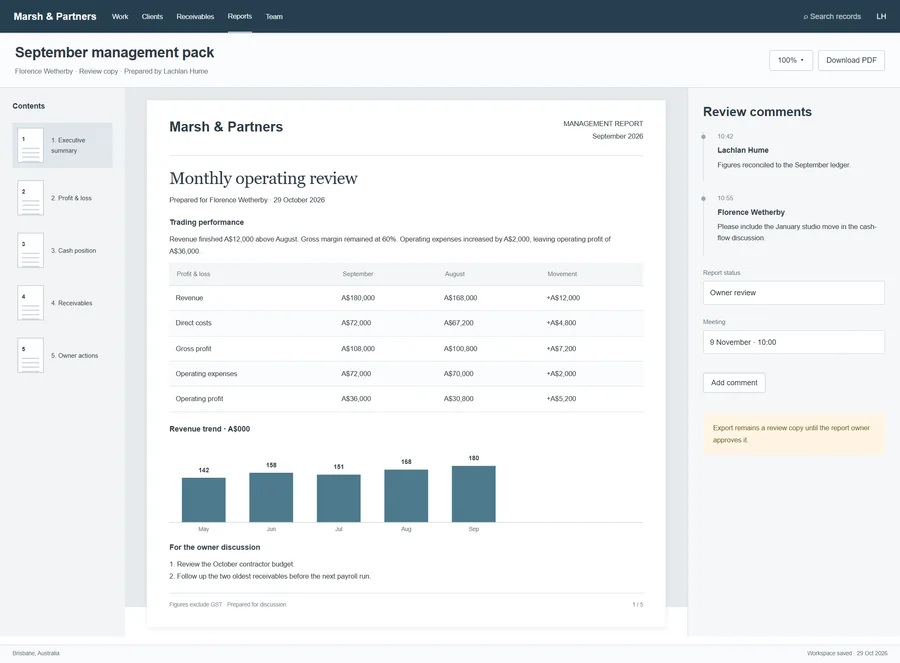Open the Work menu item

click(120, 17)
